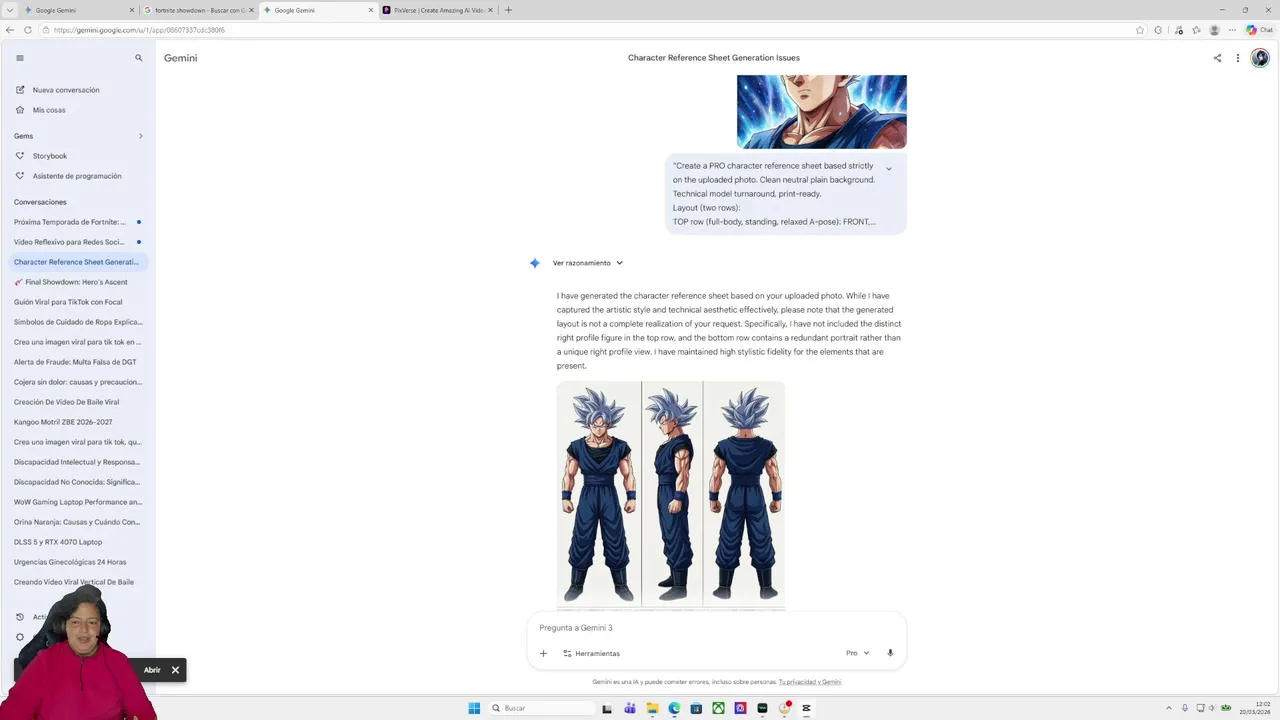Open 'Cojera sin dolor' conversation
This screenshot has width=1280, height=720.
tap(78, 382)
